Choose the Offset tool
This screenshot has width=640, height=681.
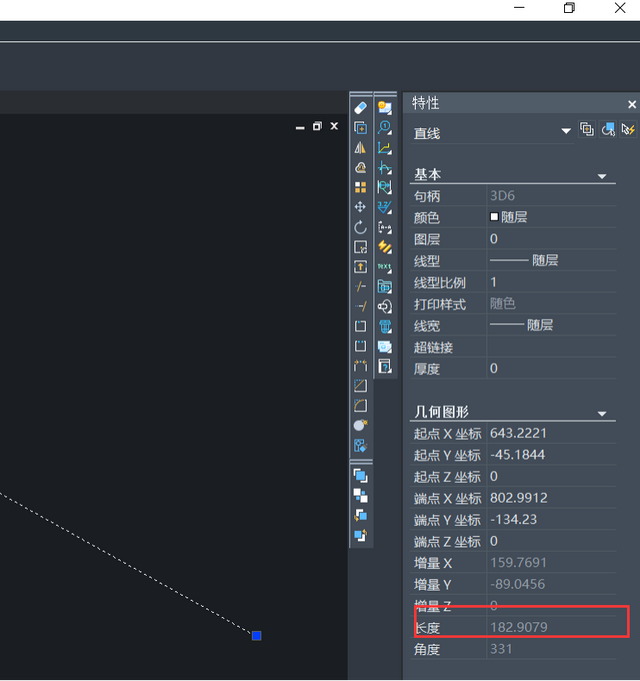[360, 168]
